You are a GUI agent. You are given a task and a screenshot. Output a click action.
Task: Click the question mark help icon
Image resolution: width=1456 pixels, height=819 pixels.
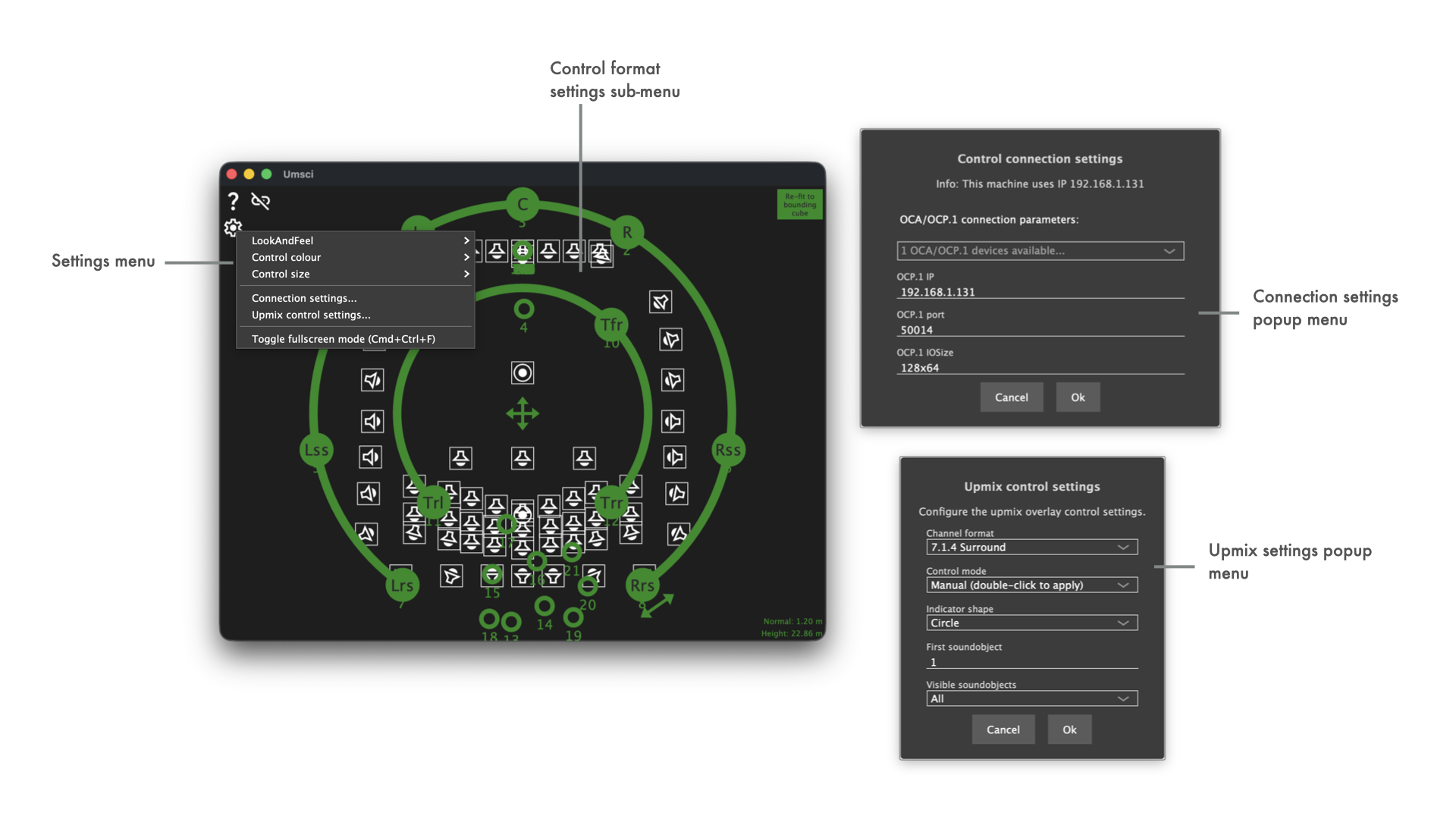click(x=233, y=201)
